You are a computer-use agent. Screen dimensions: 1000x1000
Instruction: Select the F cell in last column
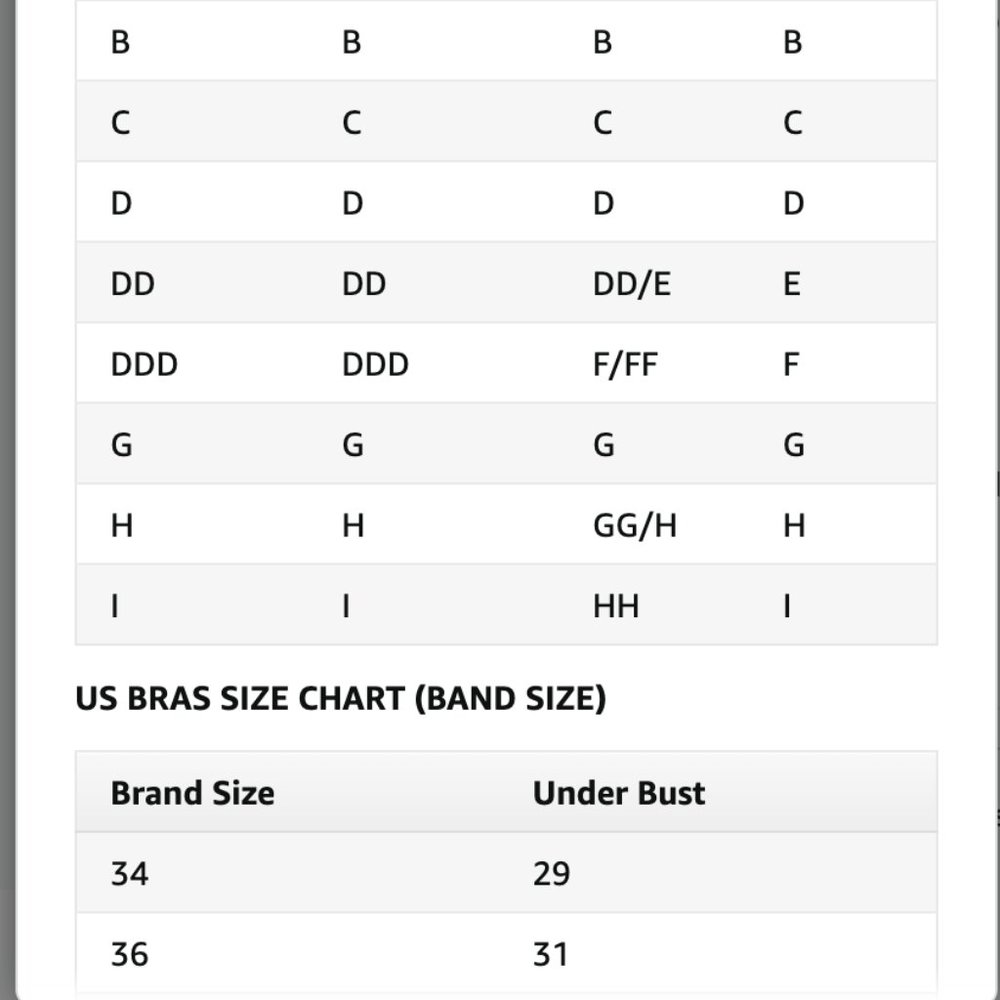point(791,364)
